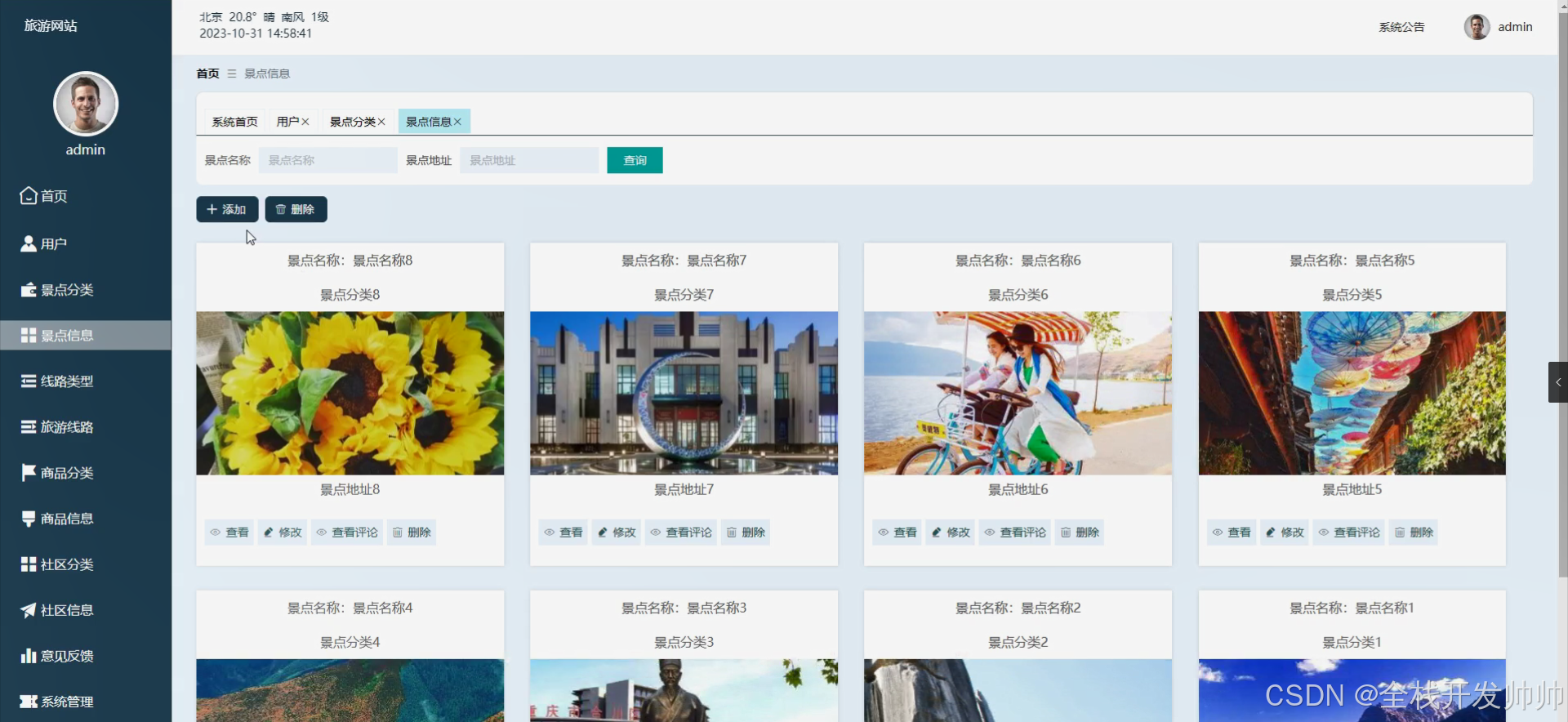Viewport: 1568px width, 722px height.
Task: Close the 景点信息 tab
Action: tap(457, 122)
